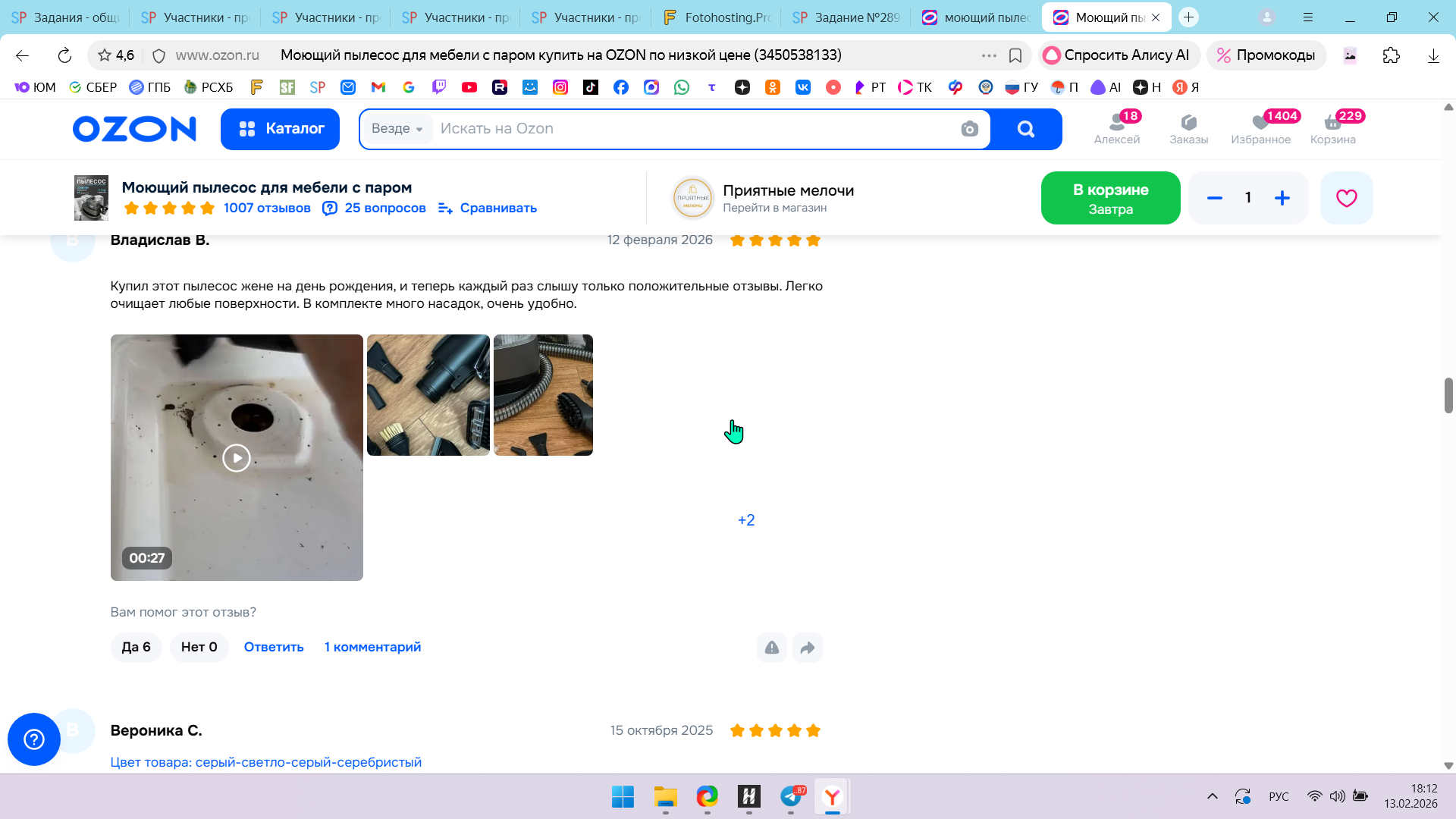Play the 00:27 review video
Image resolution: width=1456 pixels, height=819 pixels.
pyautogui.click(x=237, y=457)
